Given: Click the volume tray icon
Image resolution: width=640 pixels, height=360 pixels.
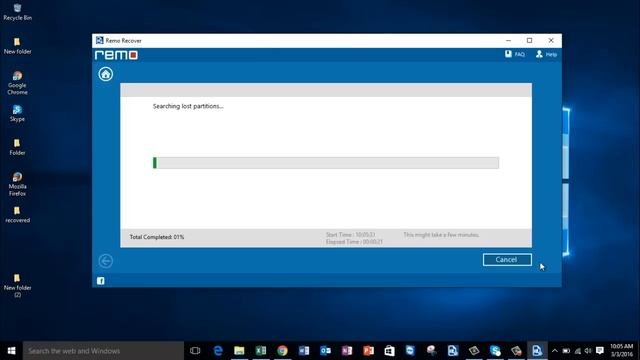Looking at the screenshot, I should (x=588, y=351).
